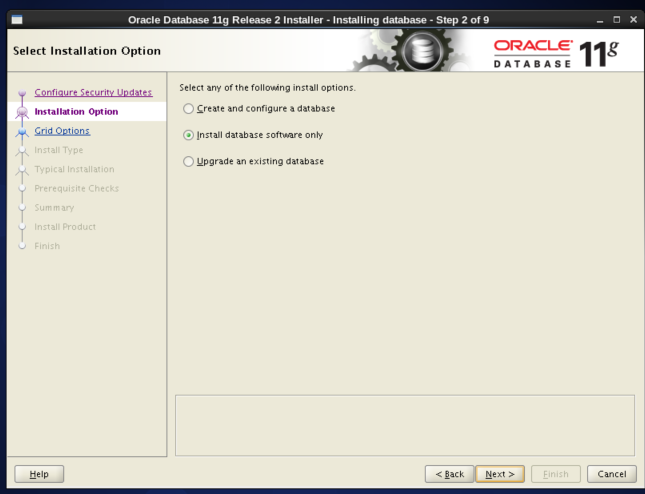645x494 pixels.
Task: Maximize the installer window
Action: point(616,20)
